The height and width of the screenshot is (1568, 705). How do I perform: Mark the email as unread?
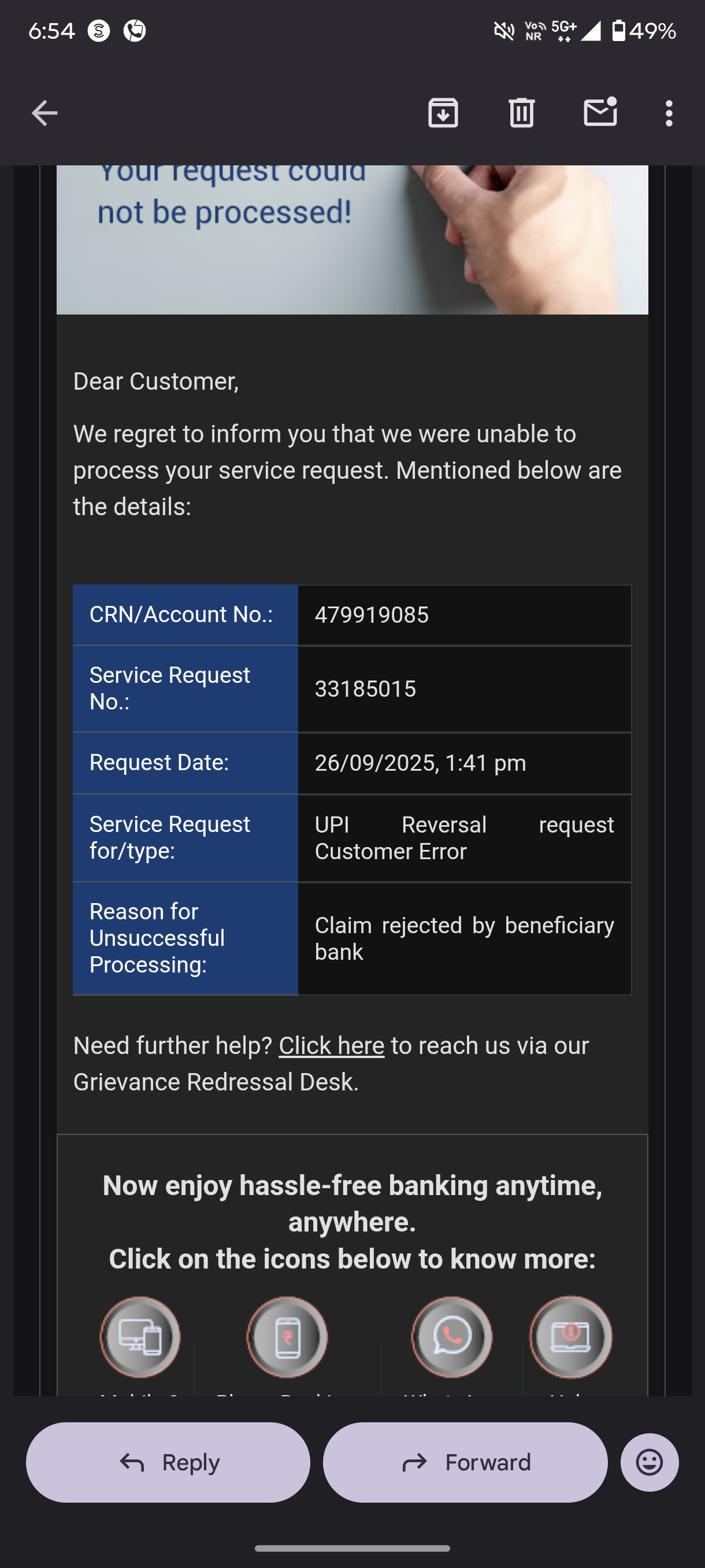(x=600, y=113)
